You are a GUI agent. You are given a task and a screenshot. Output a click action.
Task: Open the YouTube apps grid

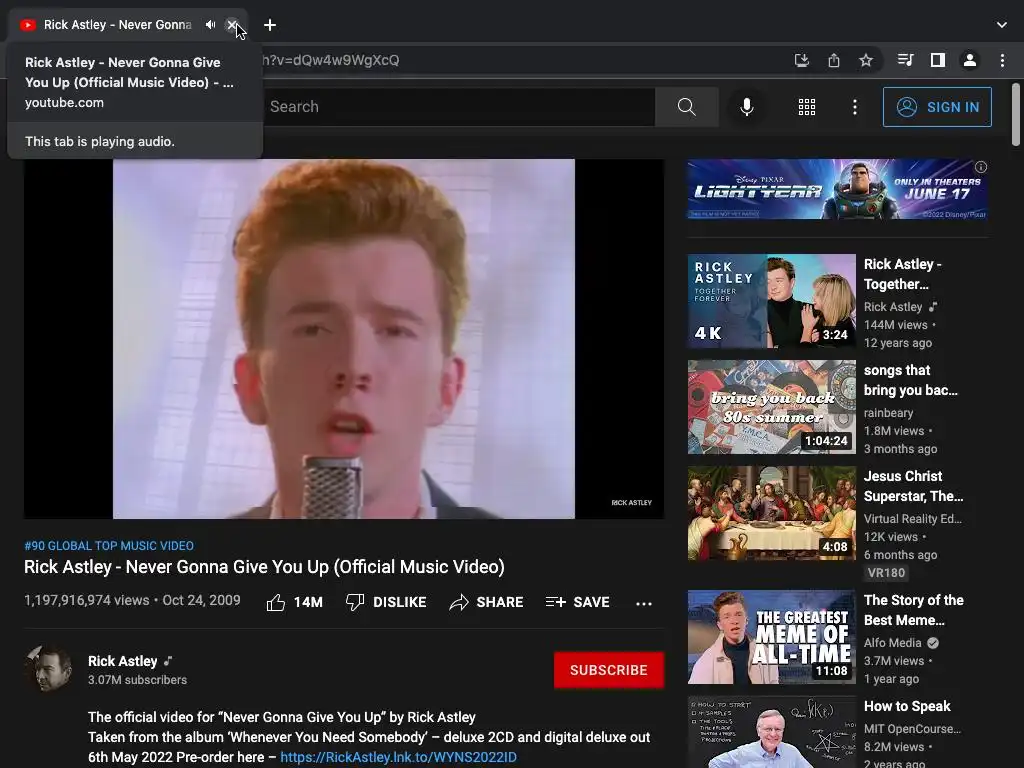[x=807, y=106]
